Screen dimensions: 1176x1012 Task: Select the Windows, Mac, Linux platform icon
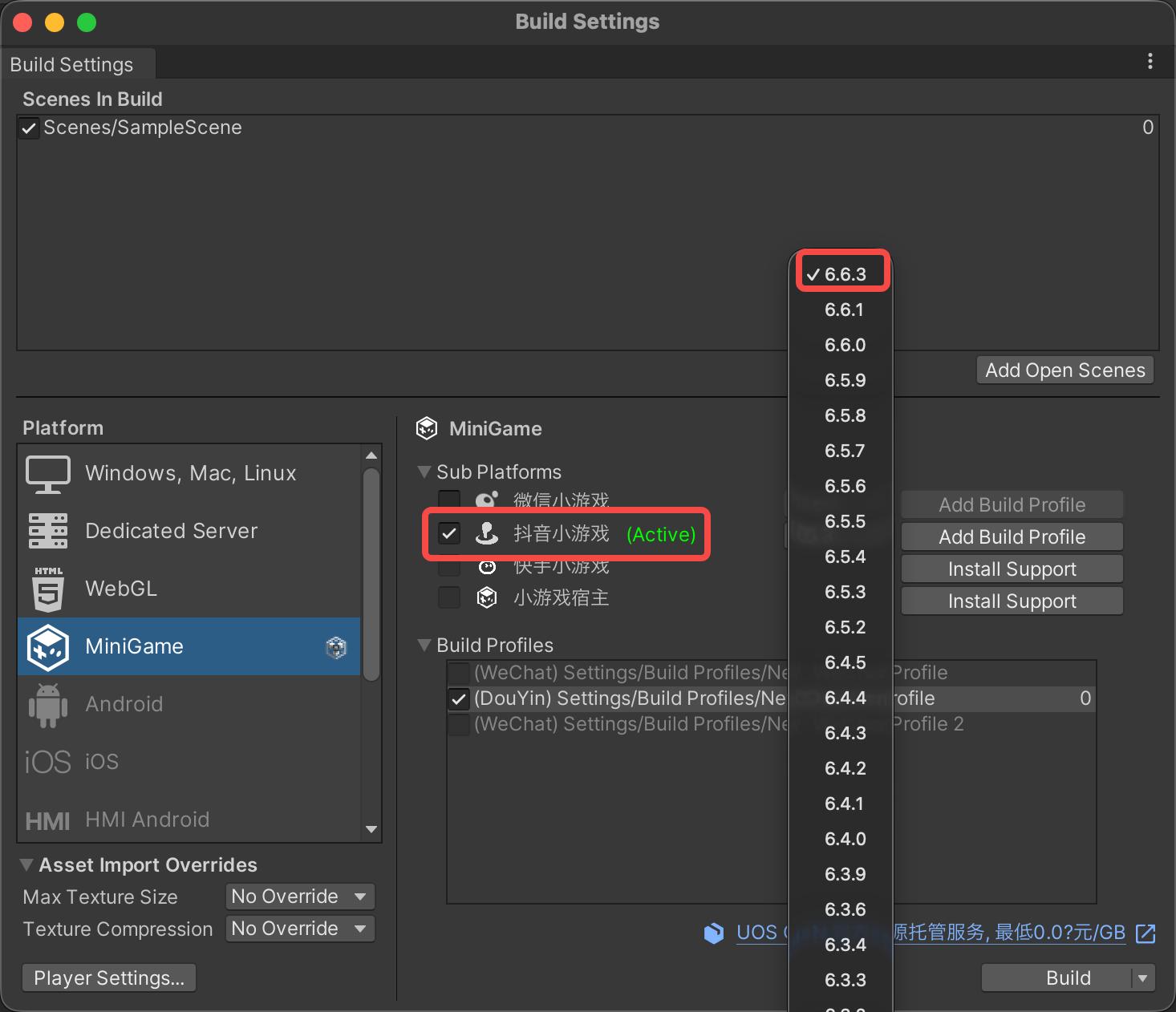[x=48, y=474]
